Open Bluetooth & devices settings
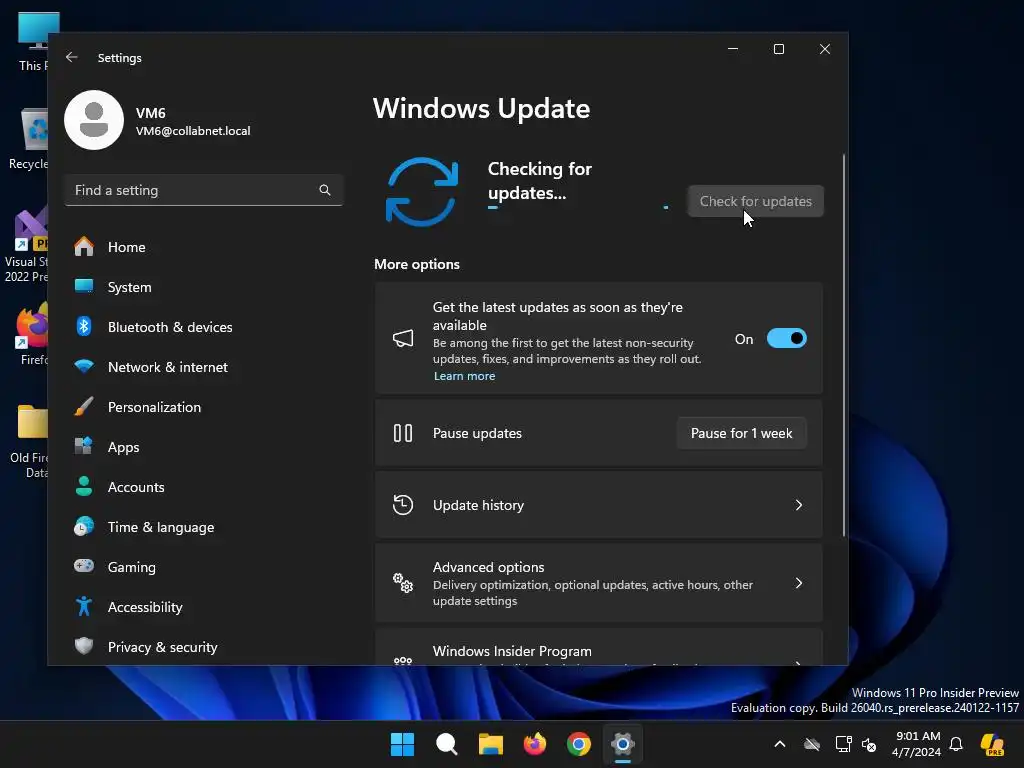This screenshot has height=768, width=1024. 204,327
